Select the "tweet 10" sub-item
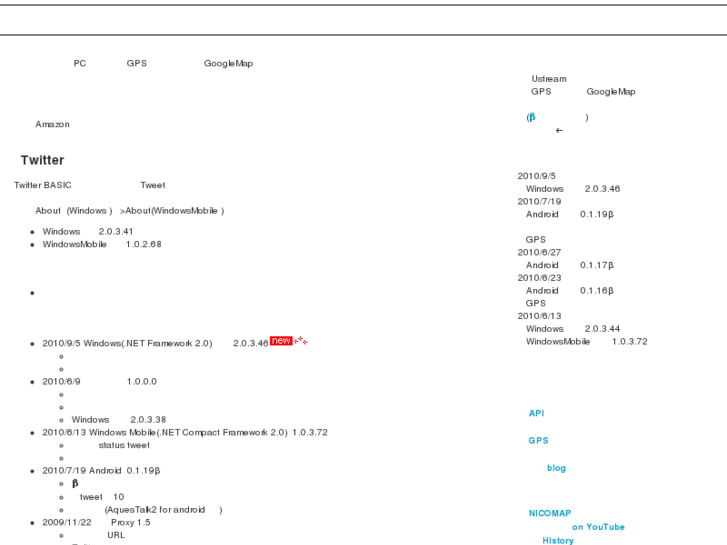 [102, 497]
